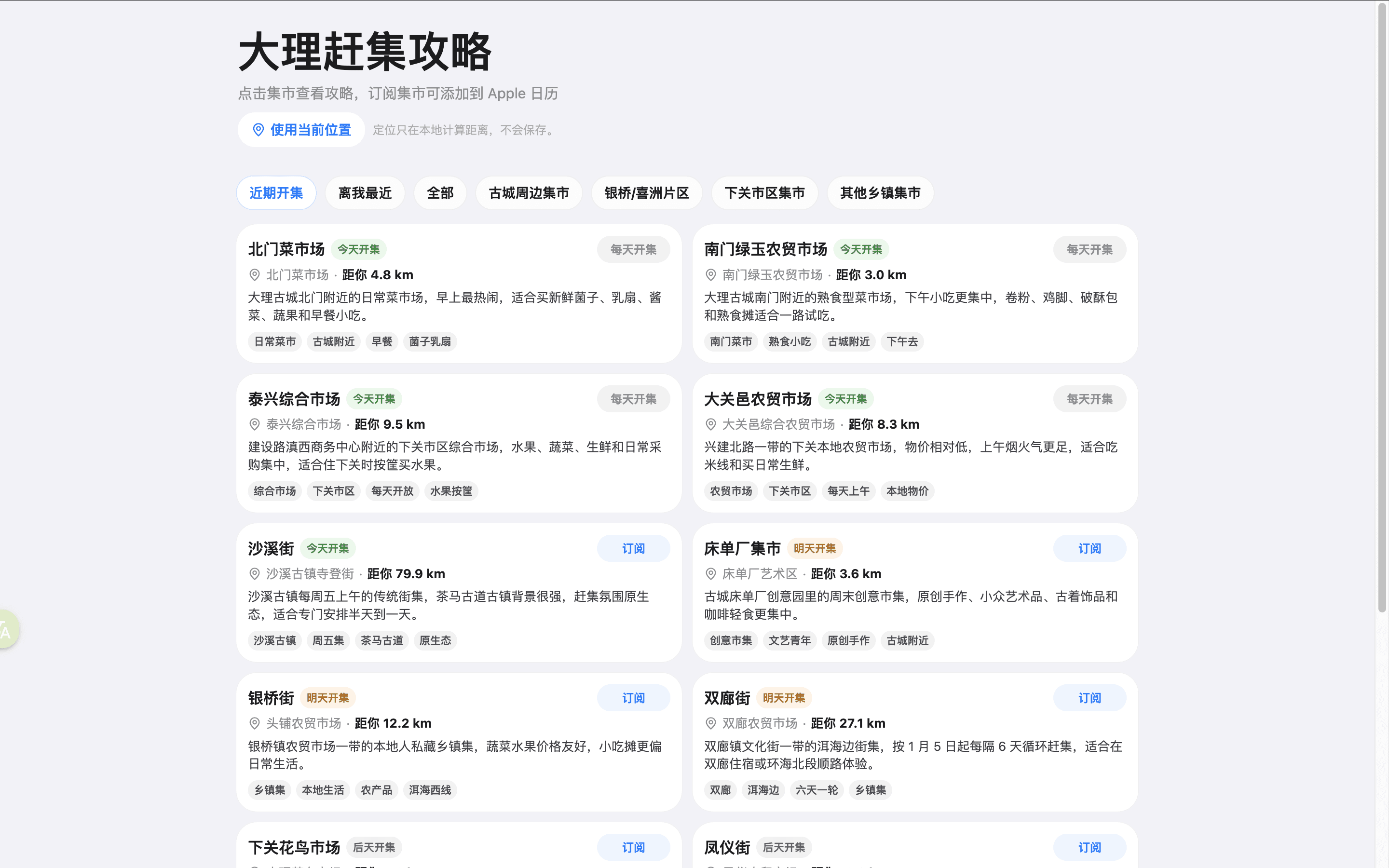Open the 北门菜市场 market title
The height and width of the screenshot is (868, 1389).
[x=286, y=249]
